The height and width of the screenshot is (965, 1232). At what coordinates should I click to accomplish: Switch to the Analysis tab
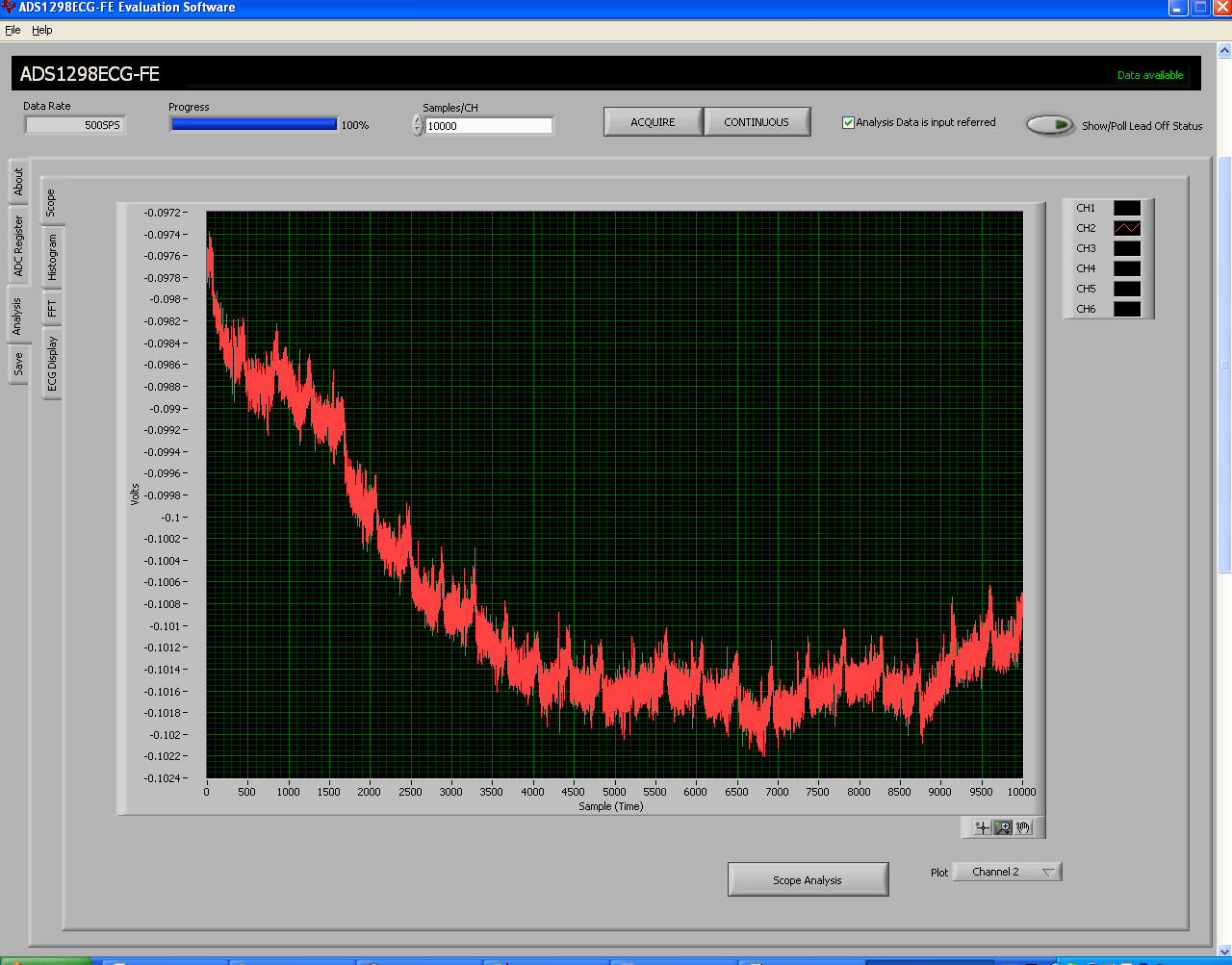pyautogui.click(x=17, y=315)
